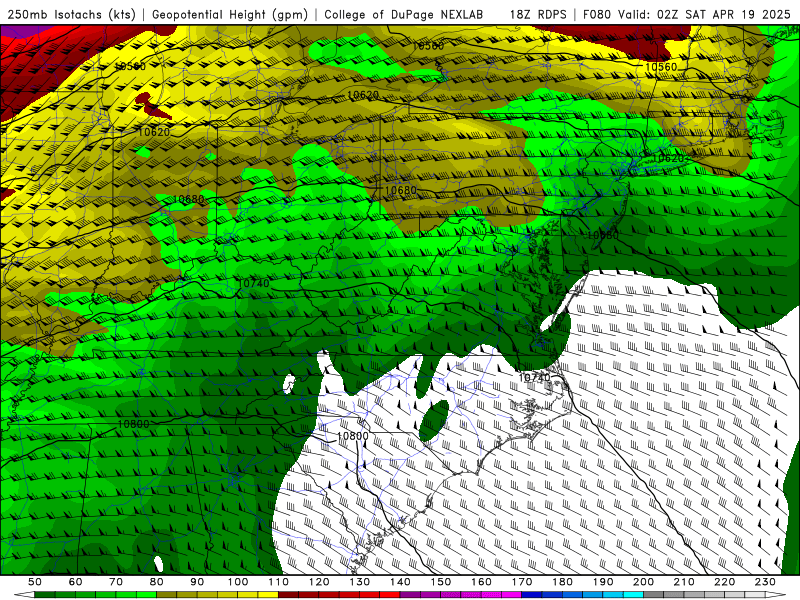The width and height of the screenshot is (800, 600).
Task: Click the 10740 contour label near the Carolina coast
Action: [534, 378]
